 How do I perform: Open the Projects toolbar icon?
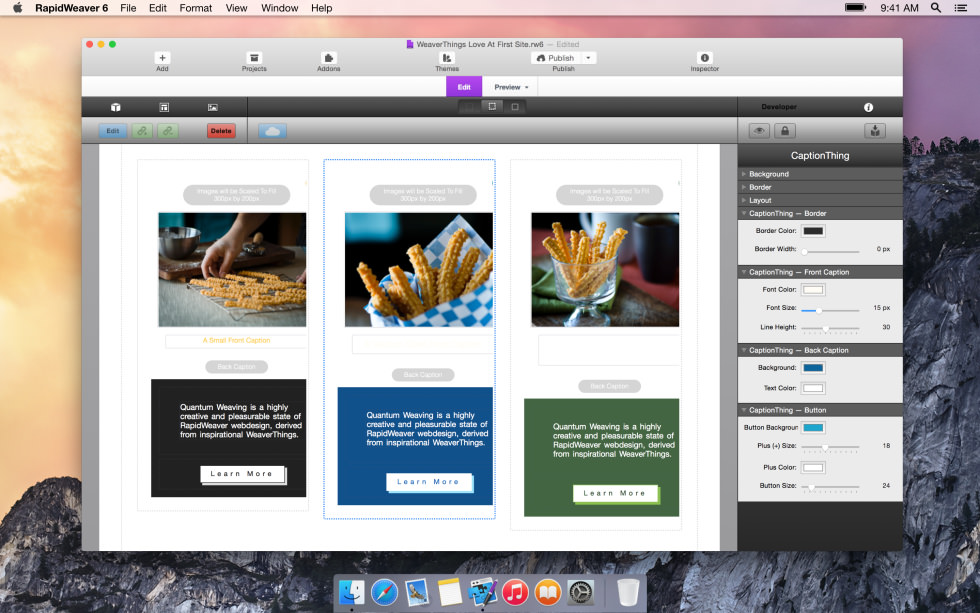[254, 58]
